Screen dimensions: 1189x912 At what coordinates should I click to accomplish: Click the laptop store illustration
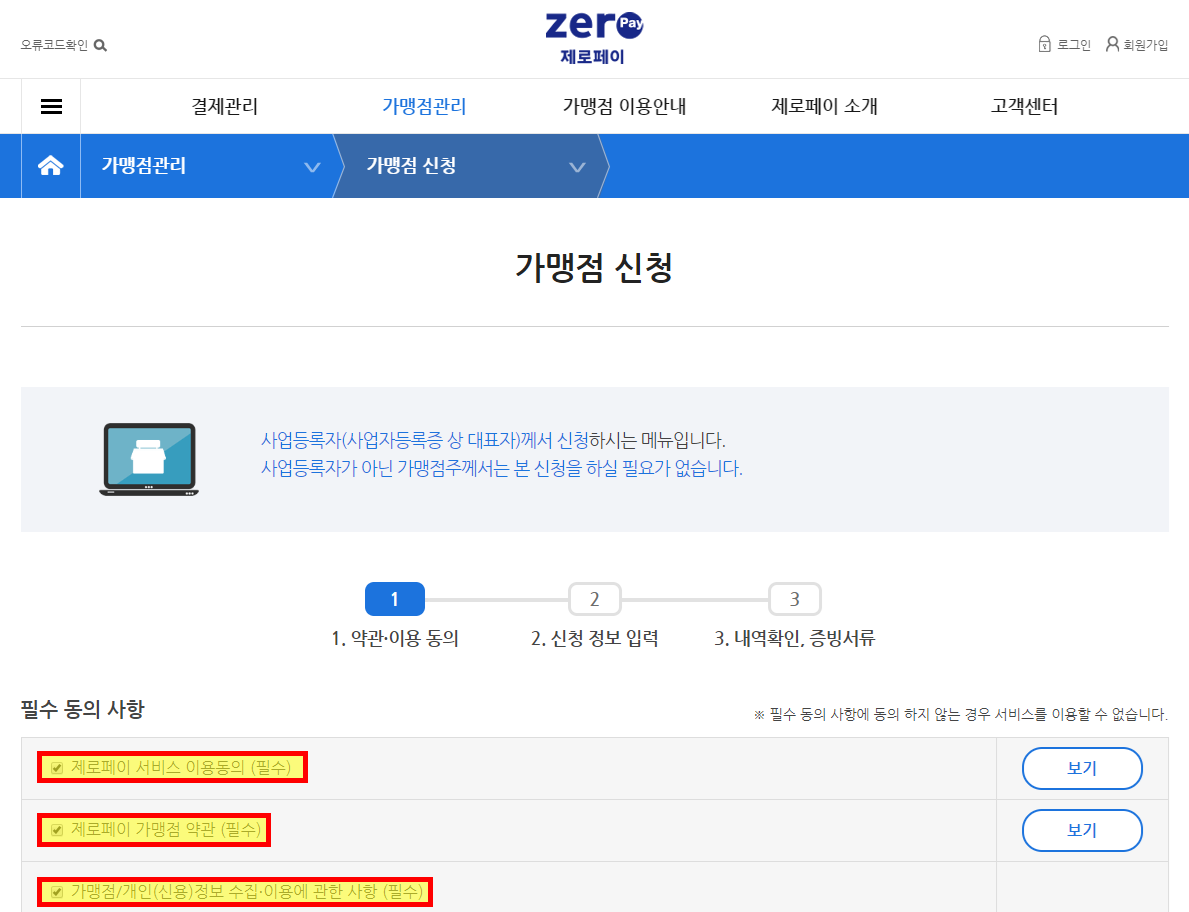click(x=149, y=459)
